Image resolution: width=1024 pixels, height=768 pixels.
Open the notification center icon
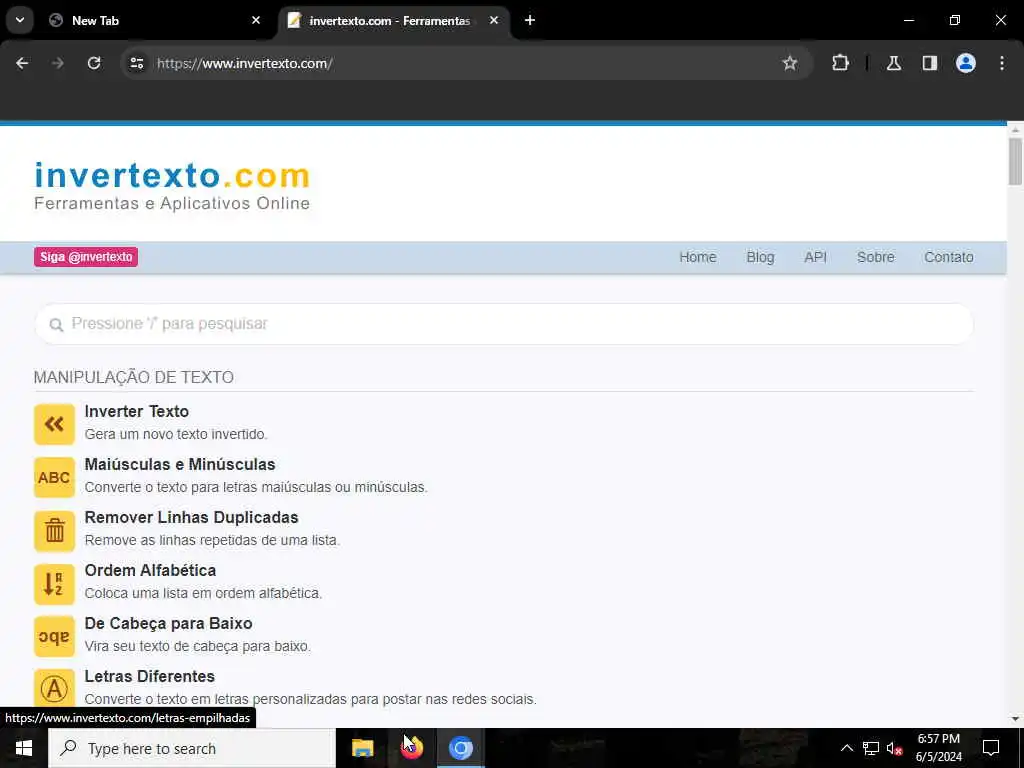(x=991, y=748)
